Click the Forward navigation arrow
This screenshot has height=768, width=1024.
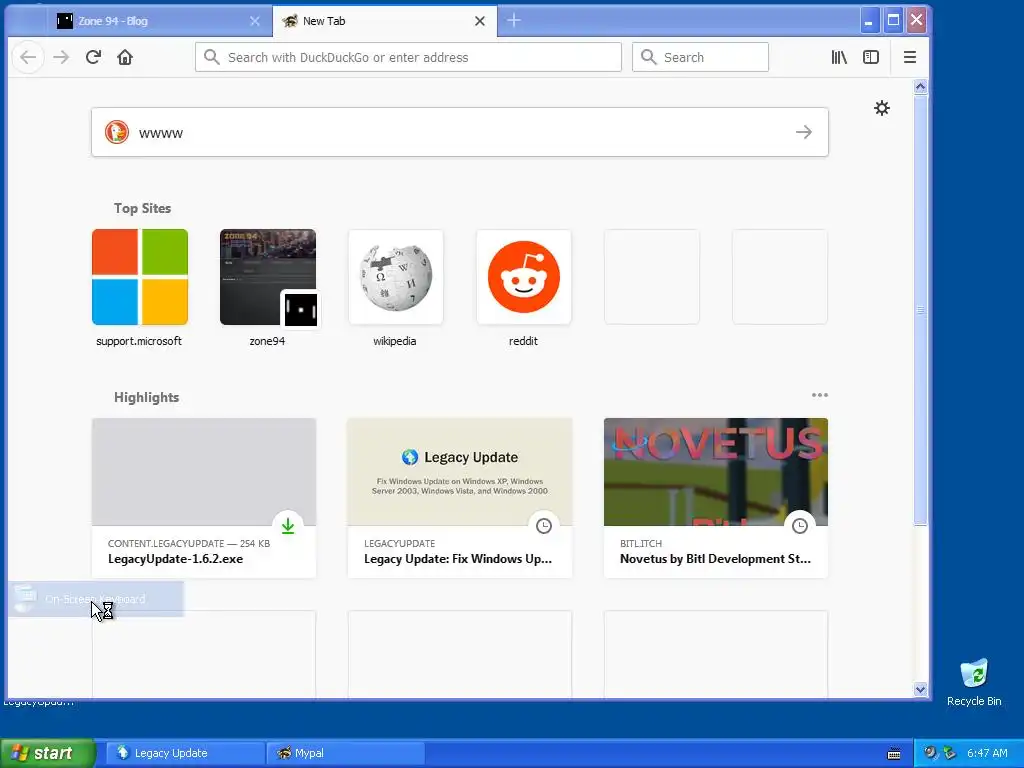tap(61, 57)
